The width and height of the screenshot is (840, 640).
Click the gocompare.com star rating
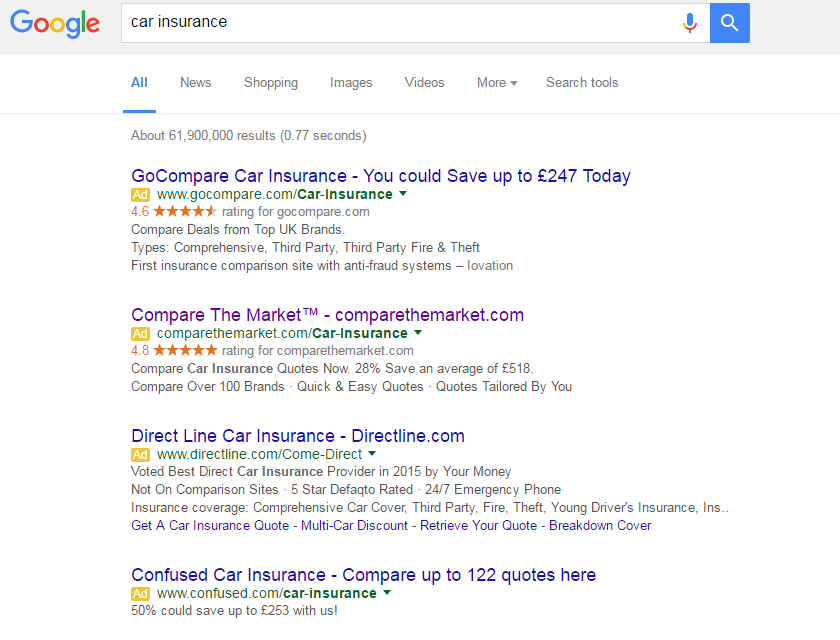click(185, 212)
